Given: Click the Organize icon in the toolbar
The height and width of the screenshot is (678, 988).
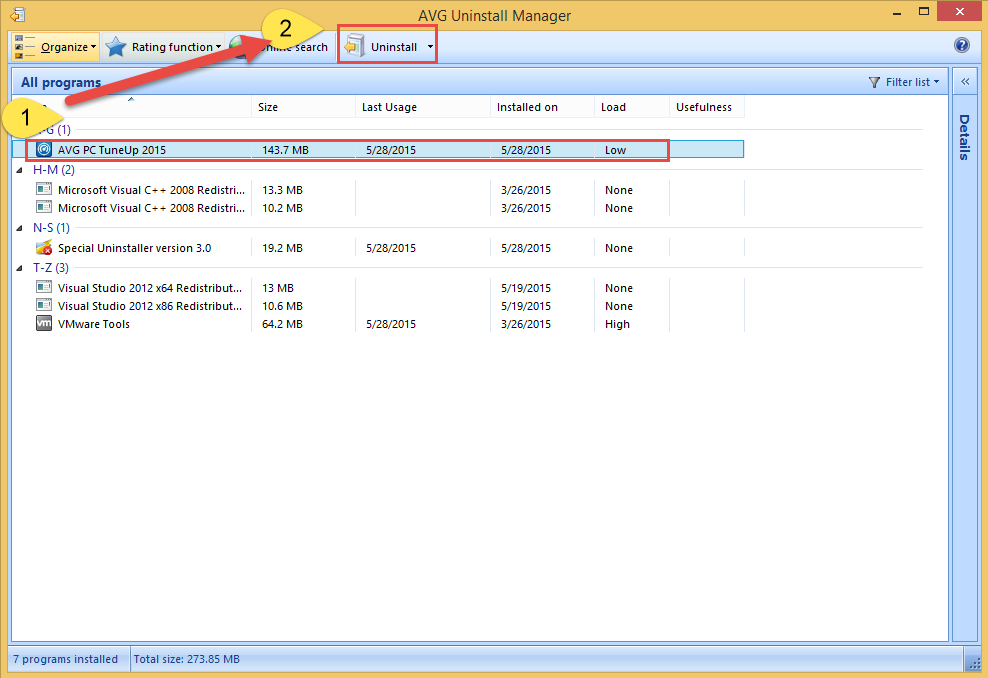Looking at the screenshot, I should point(23,47).
